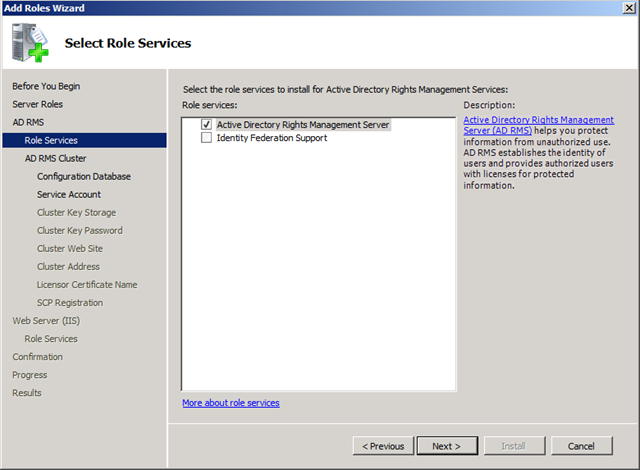The width and height of the screenshot is (640, 470).
Task: Open Before You Begin step
Action: click(x=46, y=86)
